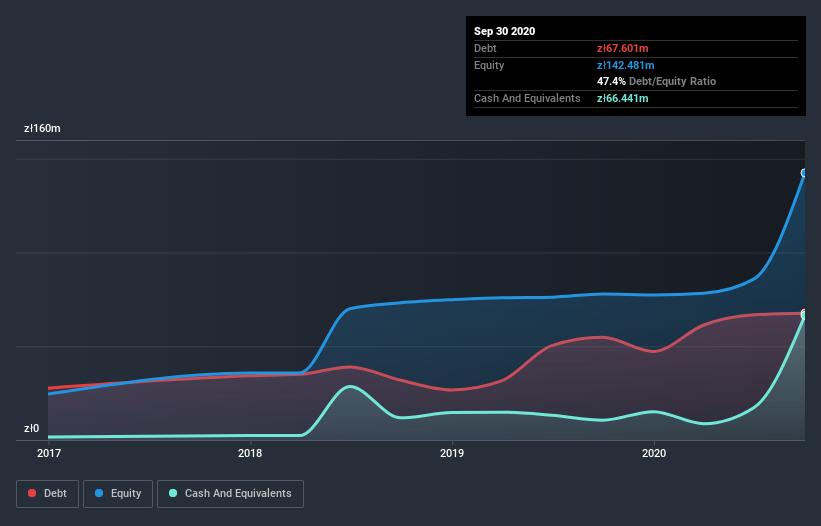Click the zł142.481m equity value
Viewport: 821px width, 526px height.
[x=626, y=65]
